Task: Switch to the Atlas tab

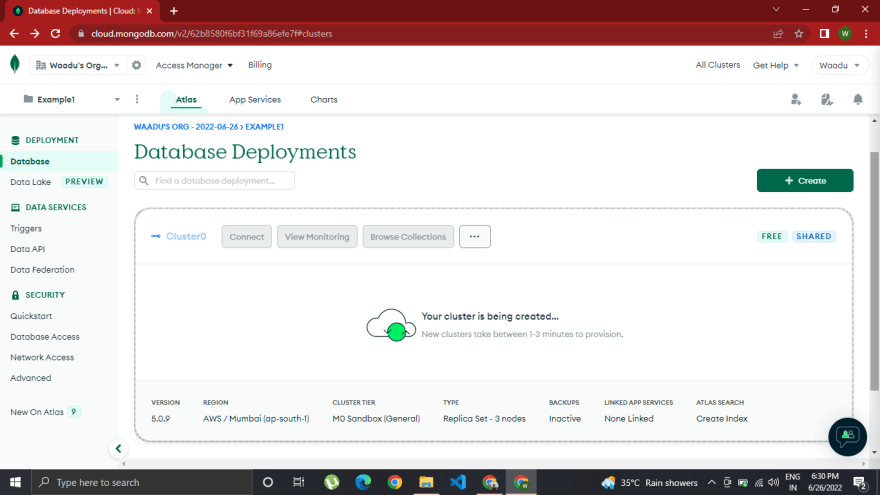Action: click(x=186, y=99)
